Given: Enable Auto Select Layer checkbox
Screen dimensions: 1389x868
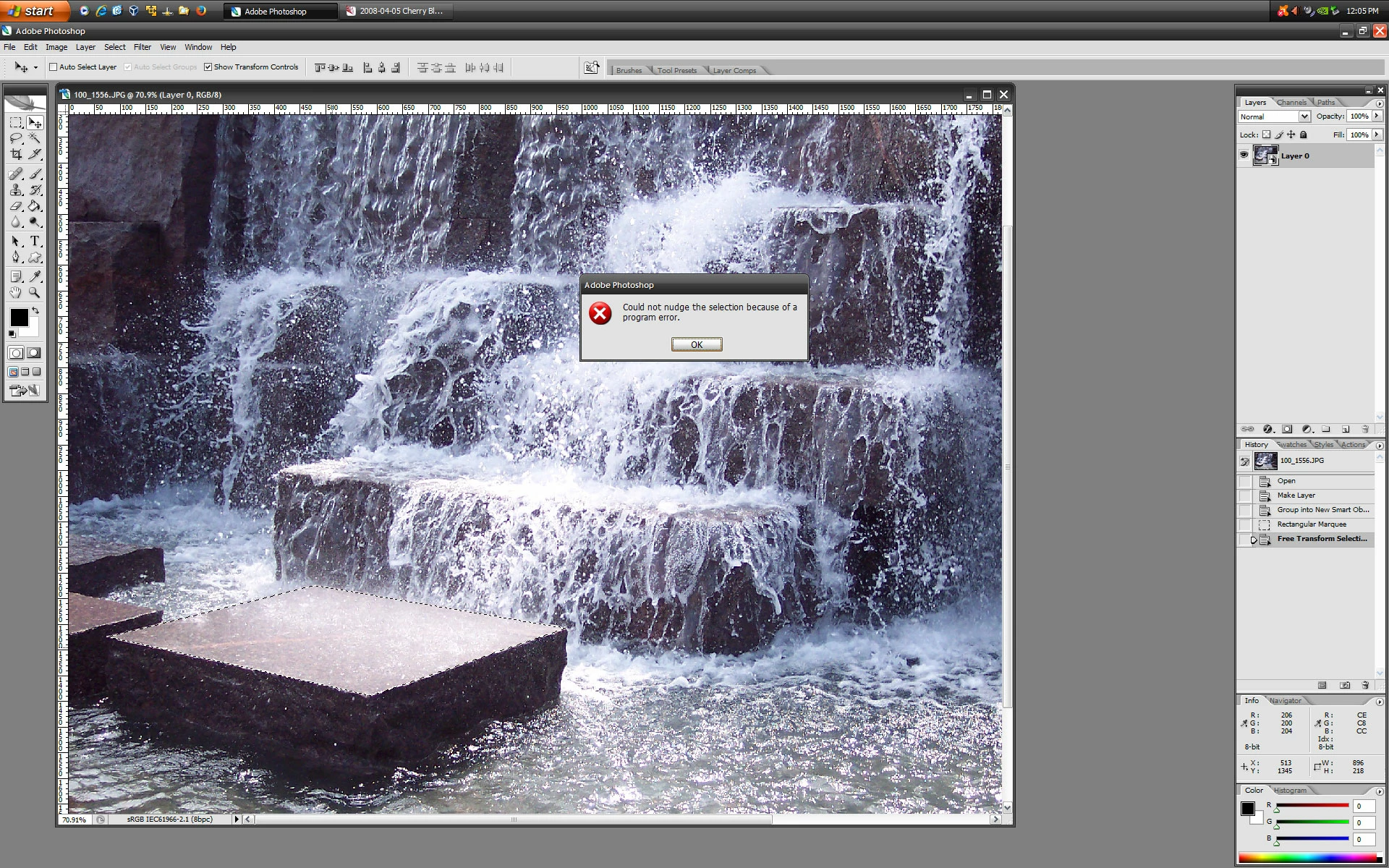Looking at the screenshot, I should point(53,67).
